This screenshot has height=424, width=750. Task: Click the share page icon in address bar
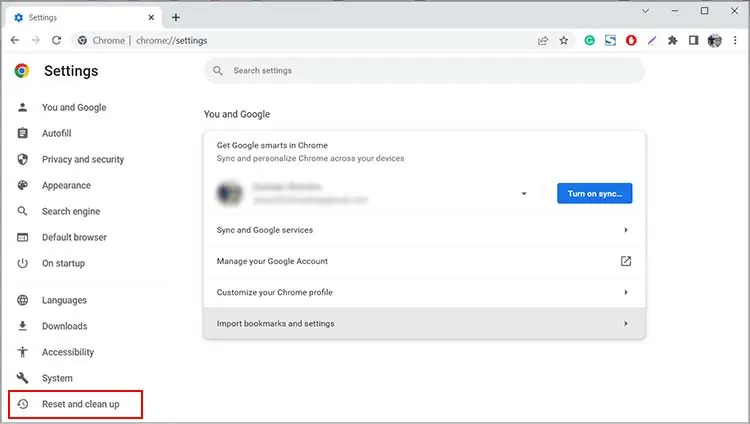(543, 41)
